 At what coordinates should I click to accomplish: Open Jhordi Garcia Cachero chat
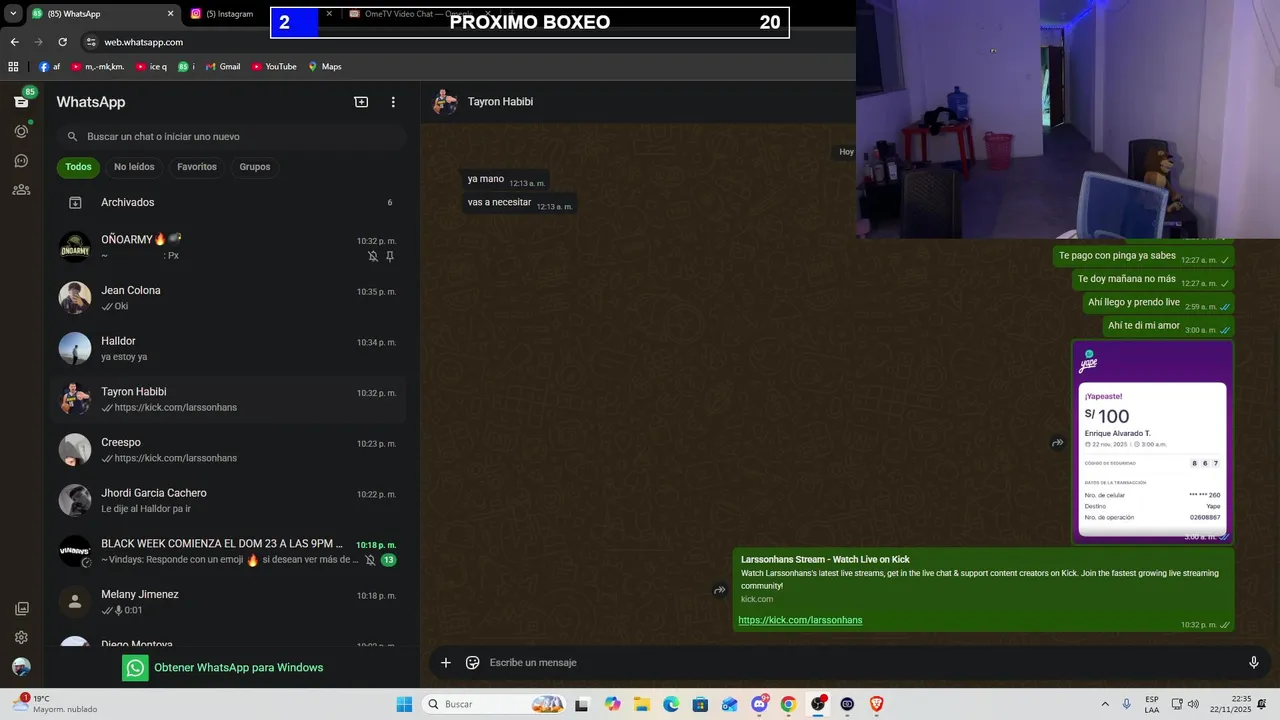232,500
